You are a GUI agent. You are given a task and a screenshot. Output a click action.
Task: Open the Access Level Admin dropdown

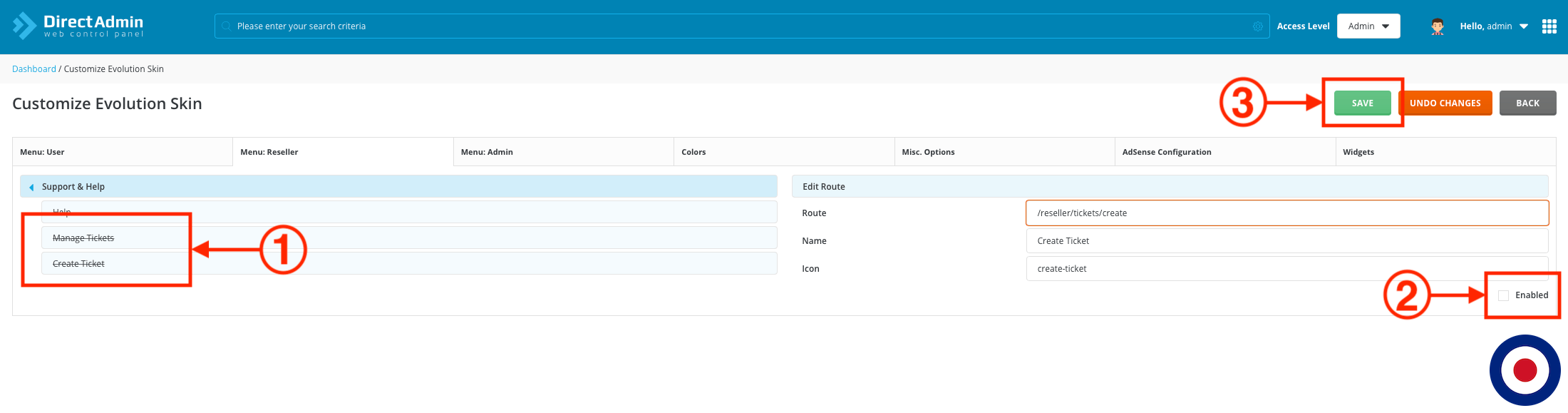click(1368, 26)
